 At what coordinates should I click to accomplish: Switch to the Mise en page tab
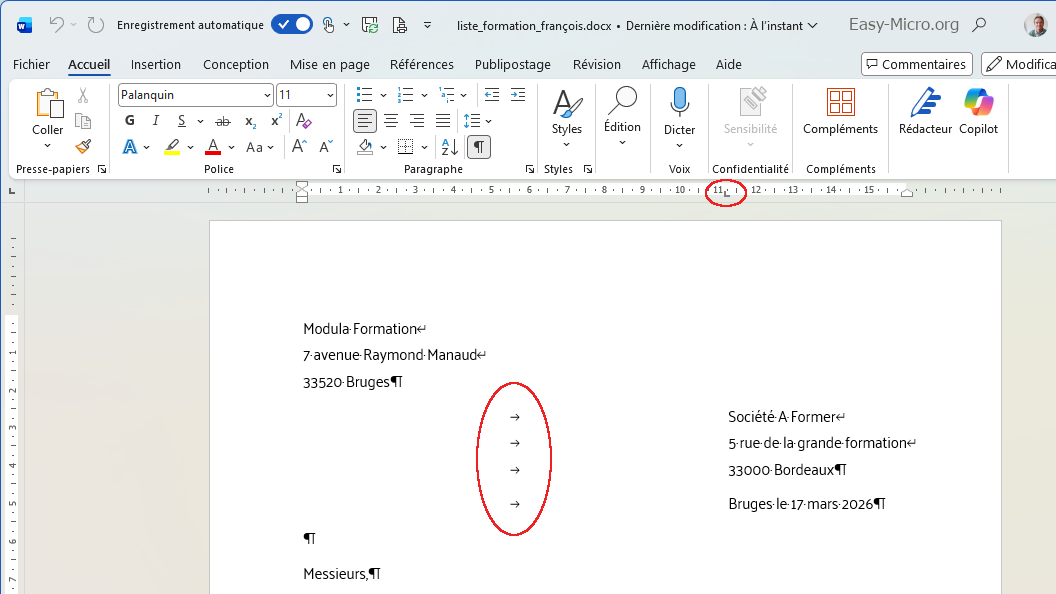[329, 64]
